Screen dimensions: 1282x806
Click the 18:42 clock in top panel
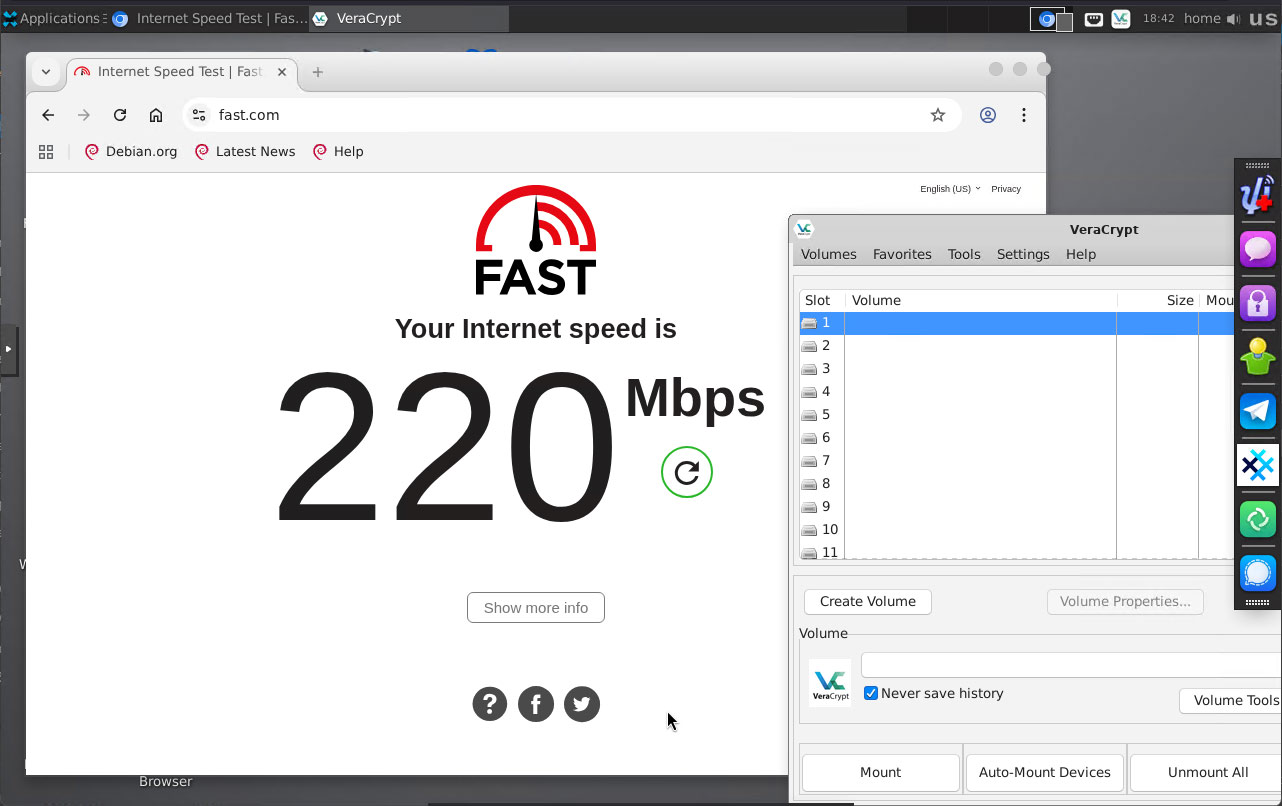1158,18
